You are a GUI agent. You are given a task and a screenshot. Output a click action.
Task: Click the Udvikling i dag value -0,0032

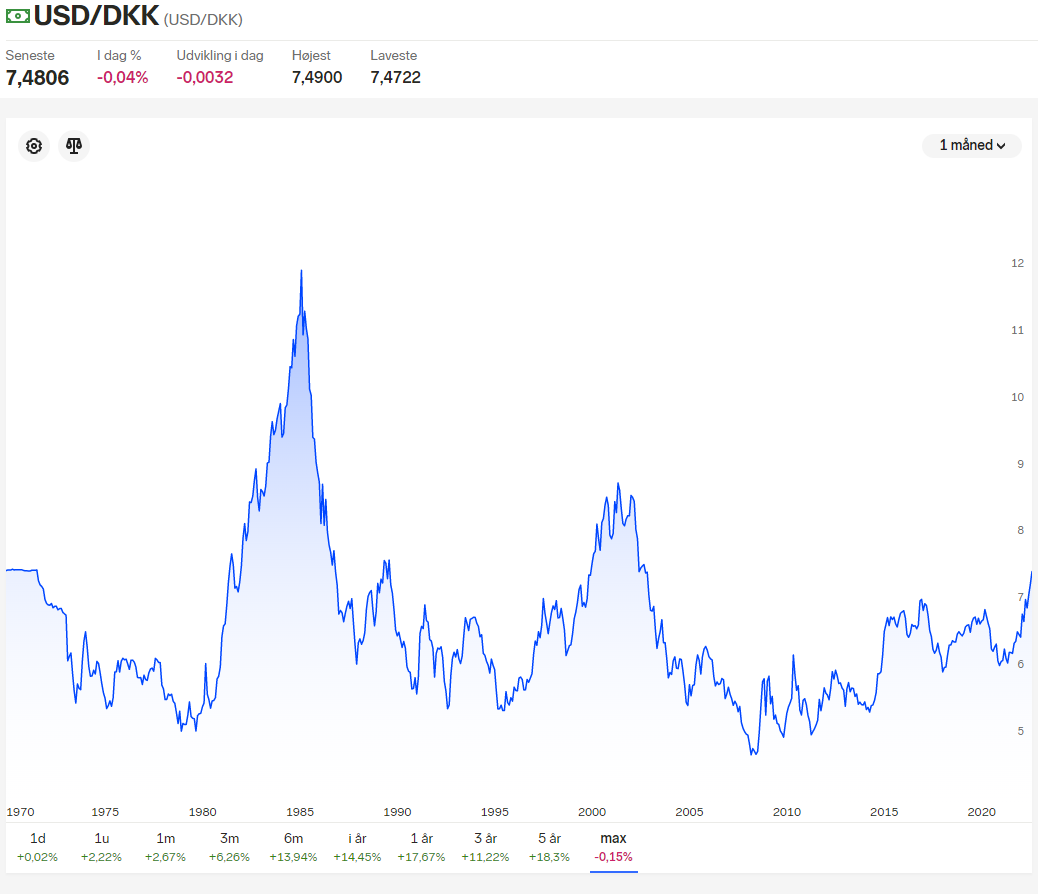tap(205, 77)
